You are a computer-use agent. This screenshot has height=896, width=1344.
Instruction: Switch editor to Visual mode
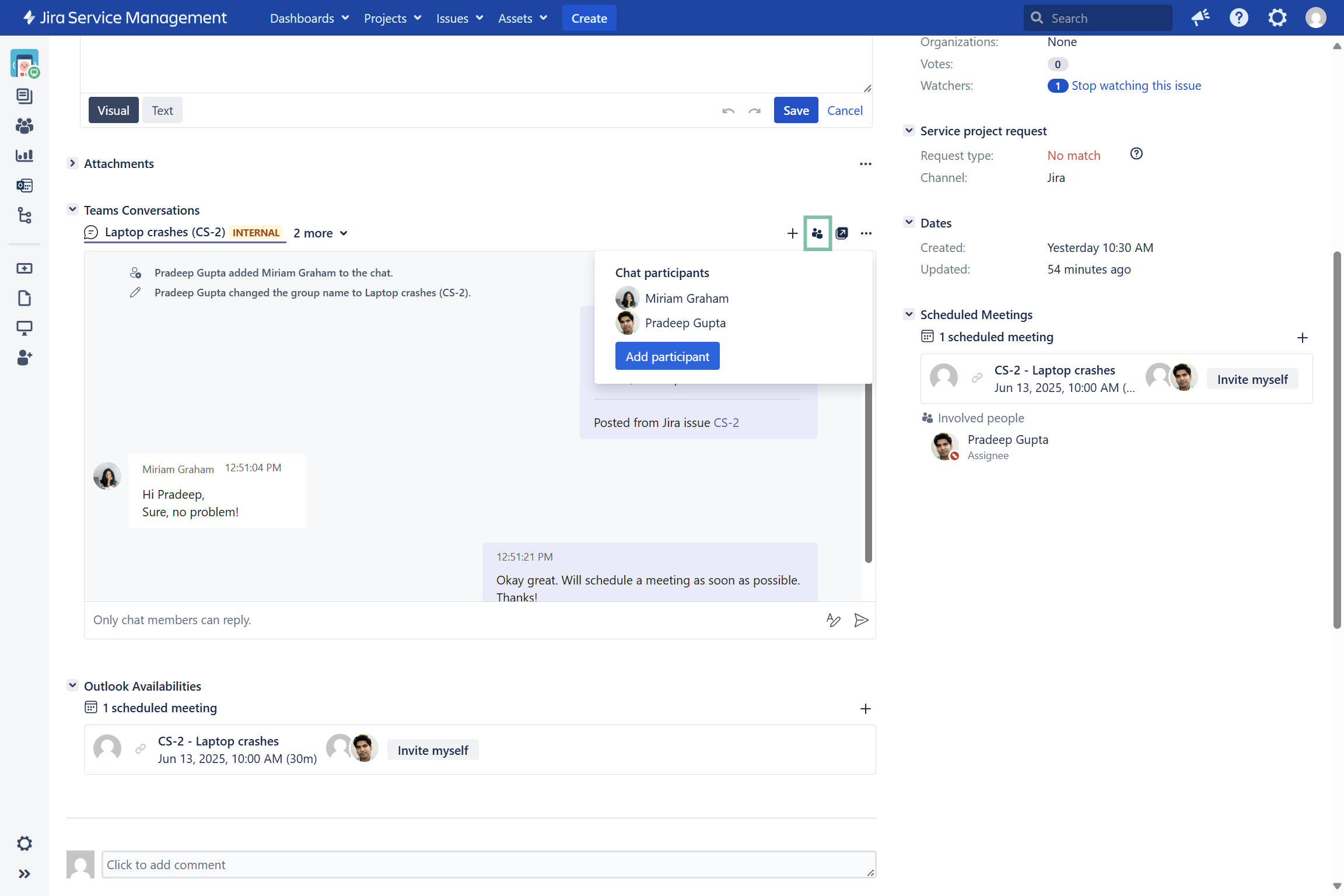113,110
